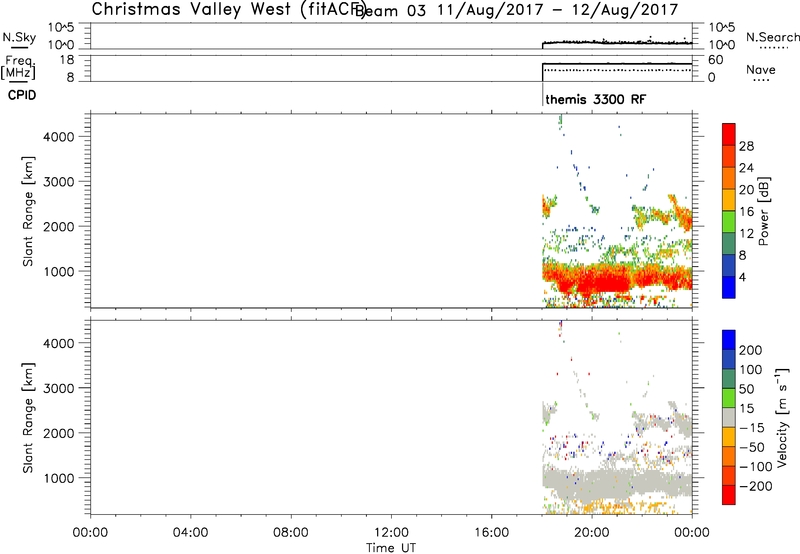Click the '08:00' time tick label
Image resolution: width=800 pixels, height=554 pixels.
pyautogui.click(x=291, y=533)
